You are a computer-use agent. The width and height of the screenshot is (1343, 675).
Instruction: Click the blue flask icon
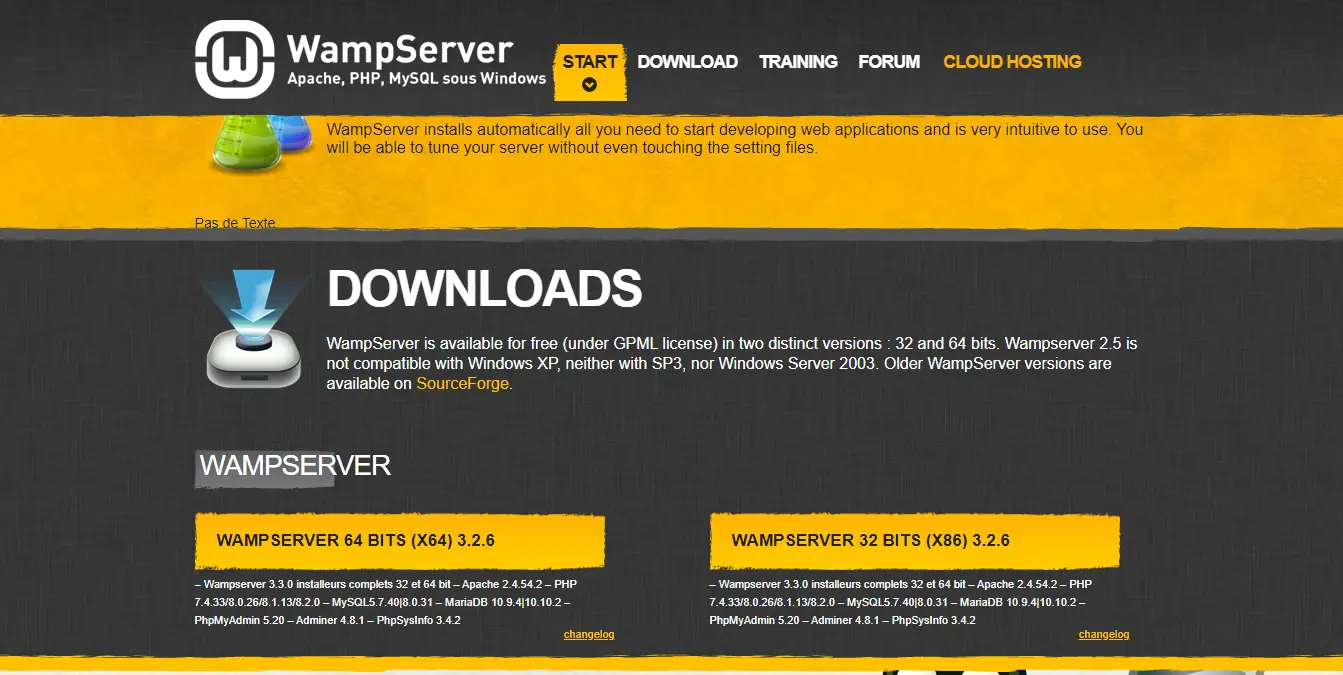click(292, 135)
